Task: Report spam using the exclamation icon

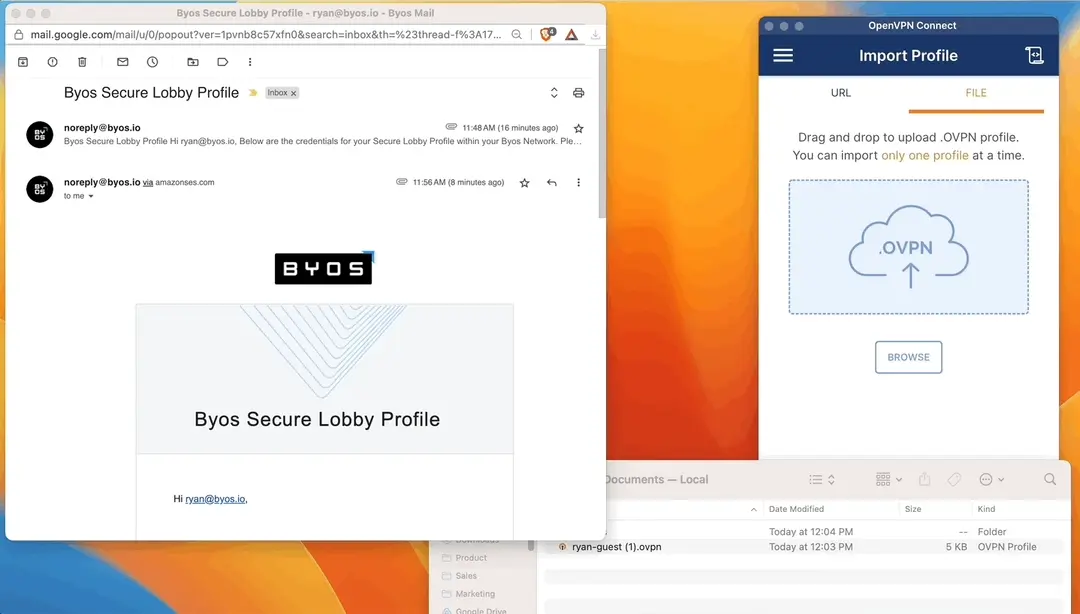Action: click(x=52, y=62)
